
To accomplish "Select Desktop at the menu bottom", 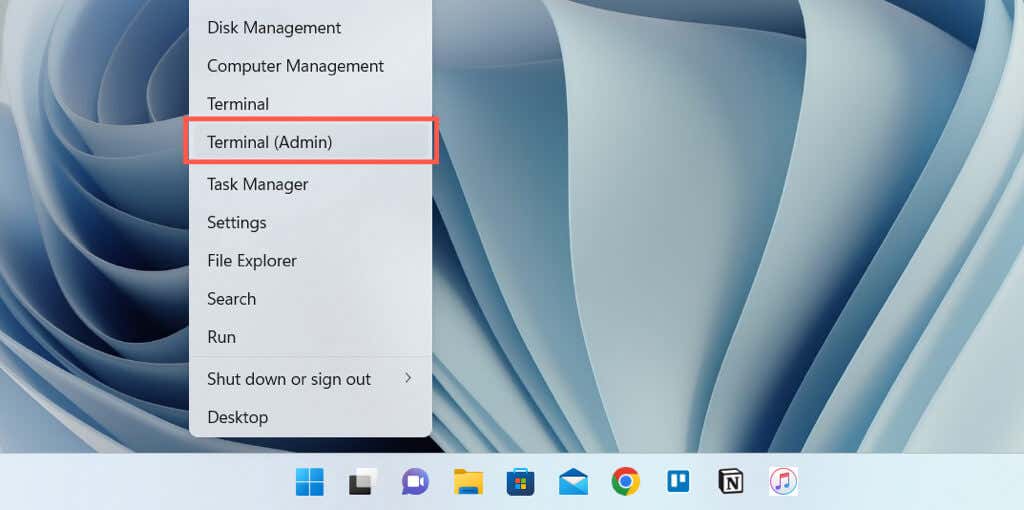I will coord(310,417).
